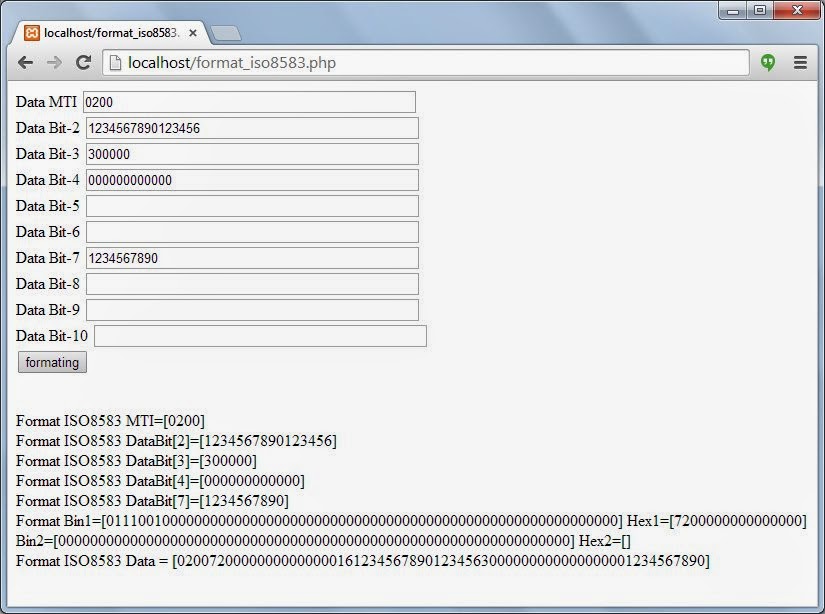This screenshot has width=825, height=614.
Task: Click the XAMPP favicon on the tab
Action: tap(32, 33)
